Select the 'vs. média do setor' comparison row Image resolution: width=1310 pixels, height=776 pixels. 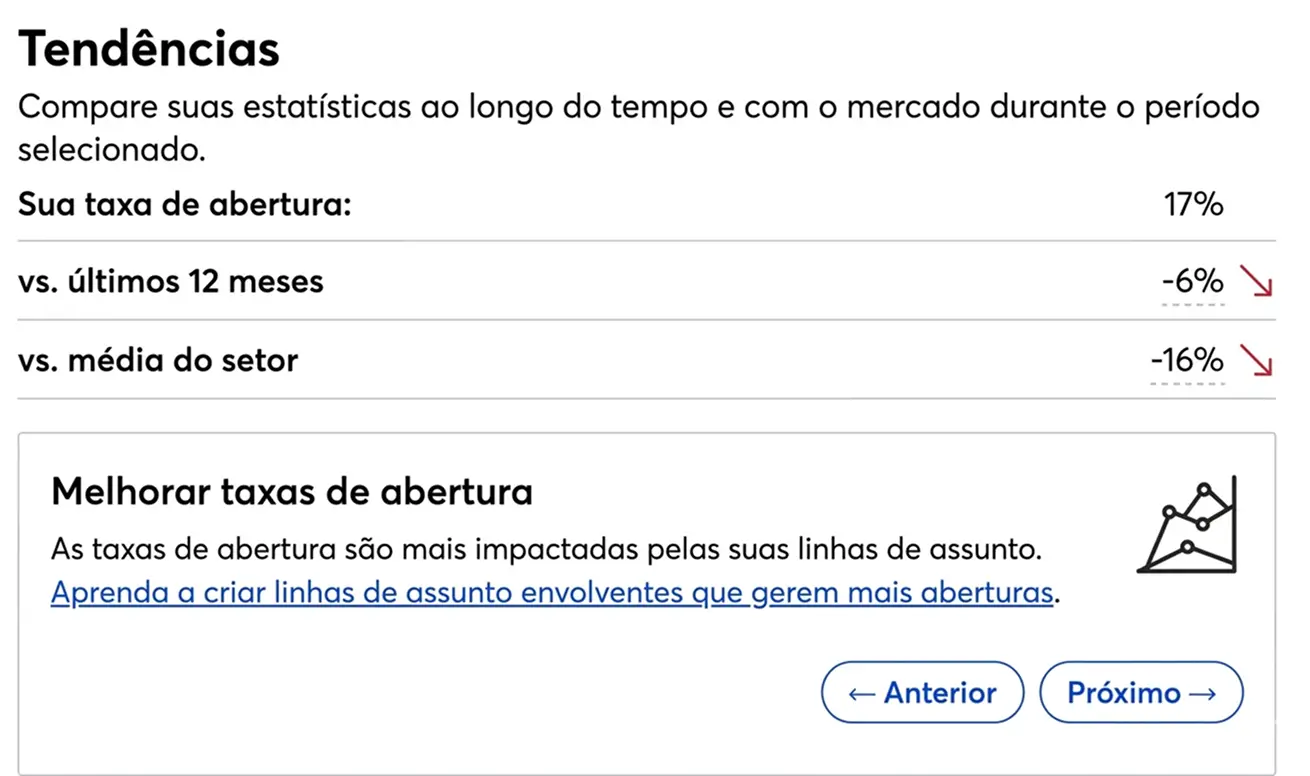[x=158, y=361]
